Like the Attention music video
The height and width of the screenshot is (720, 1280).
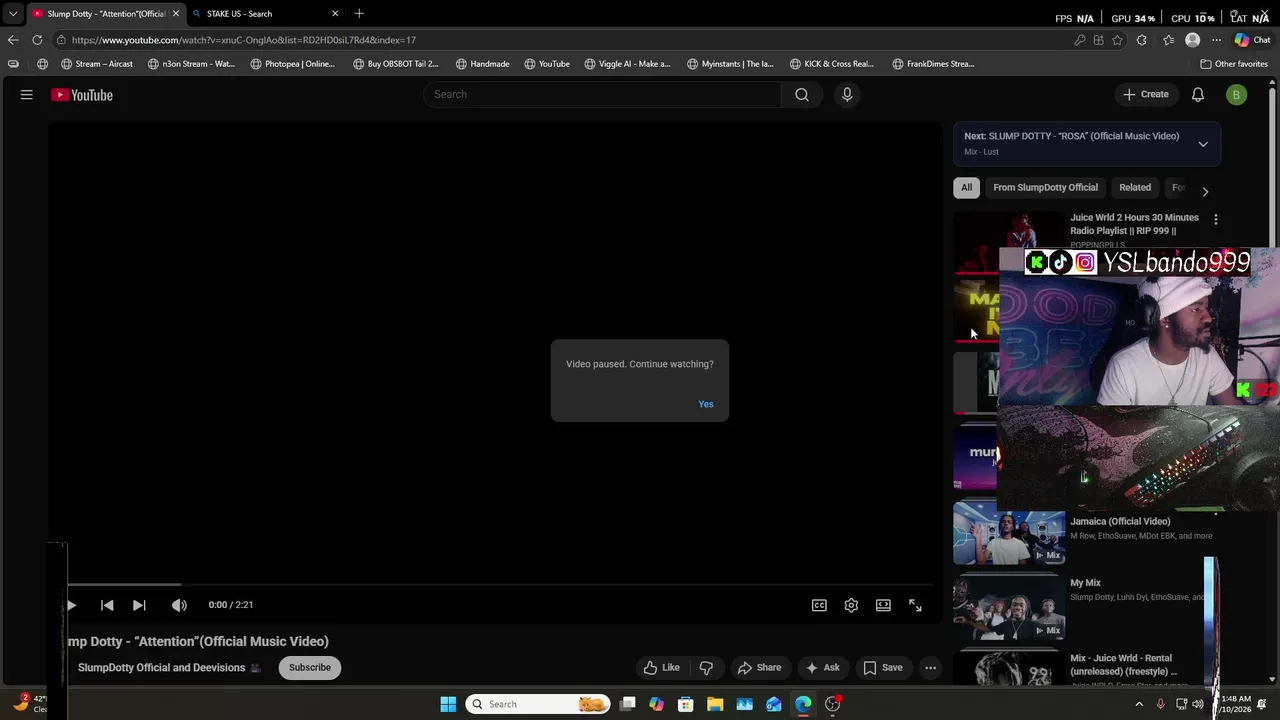661,667
